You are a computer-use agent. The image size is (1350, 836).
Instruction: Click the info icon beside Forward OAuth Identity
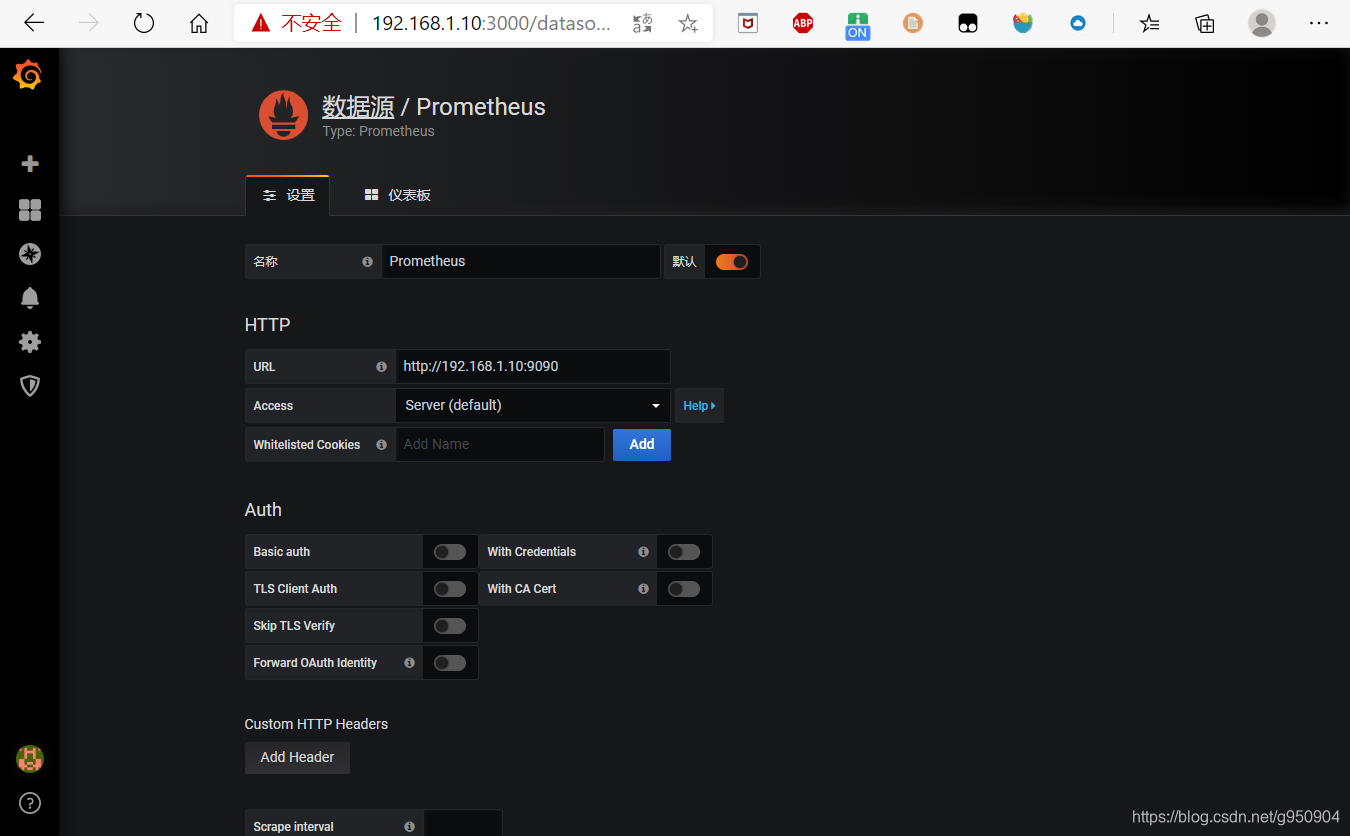pyautogui.click(x=409, y=663)
